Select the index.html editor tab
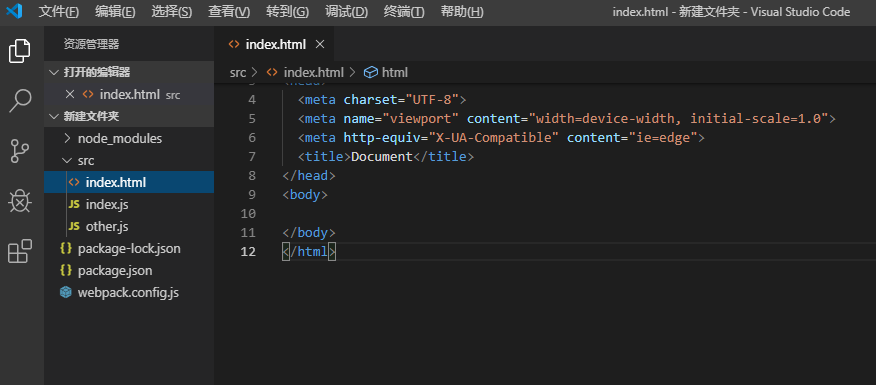 (x=276, y=44)
